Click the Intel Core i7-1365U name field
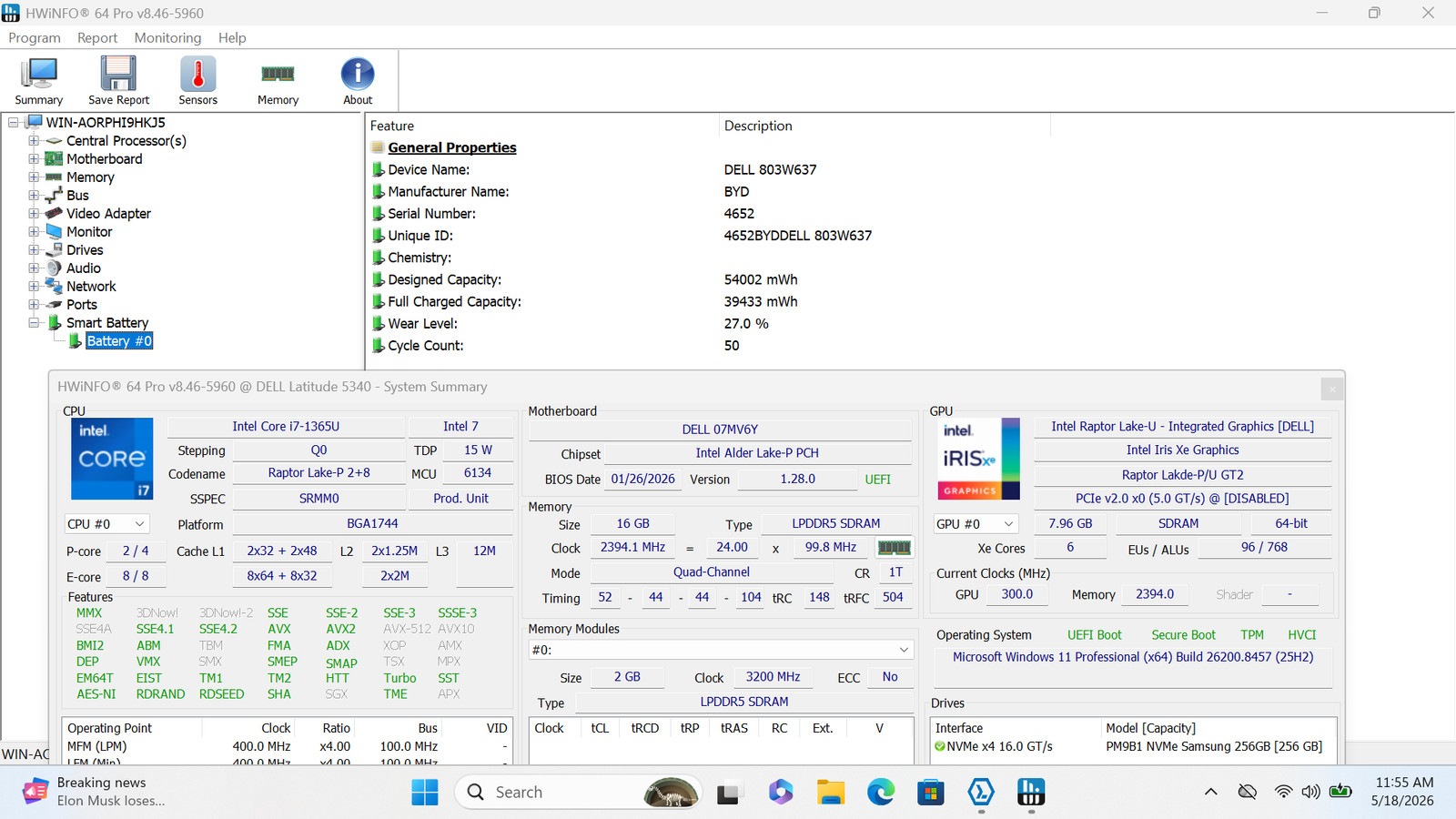This screenshot has height=819, width=1456. tap(286, 426)
